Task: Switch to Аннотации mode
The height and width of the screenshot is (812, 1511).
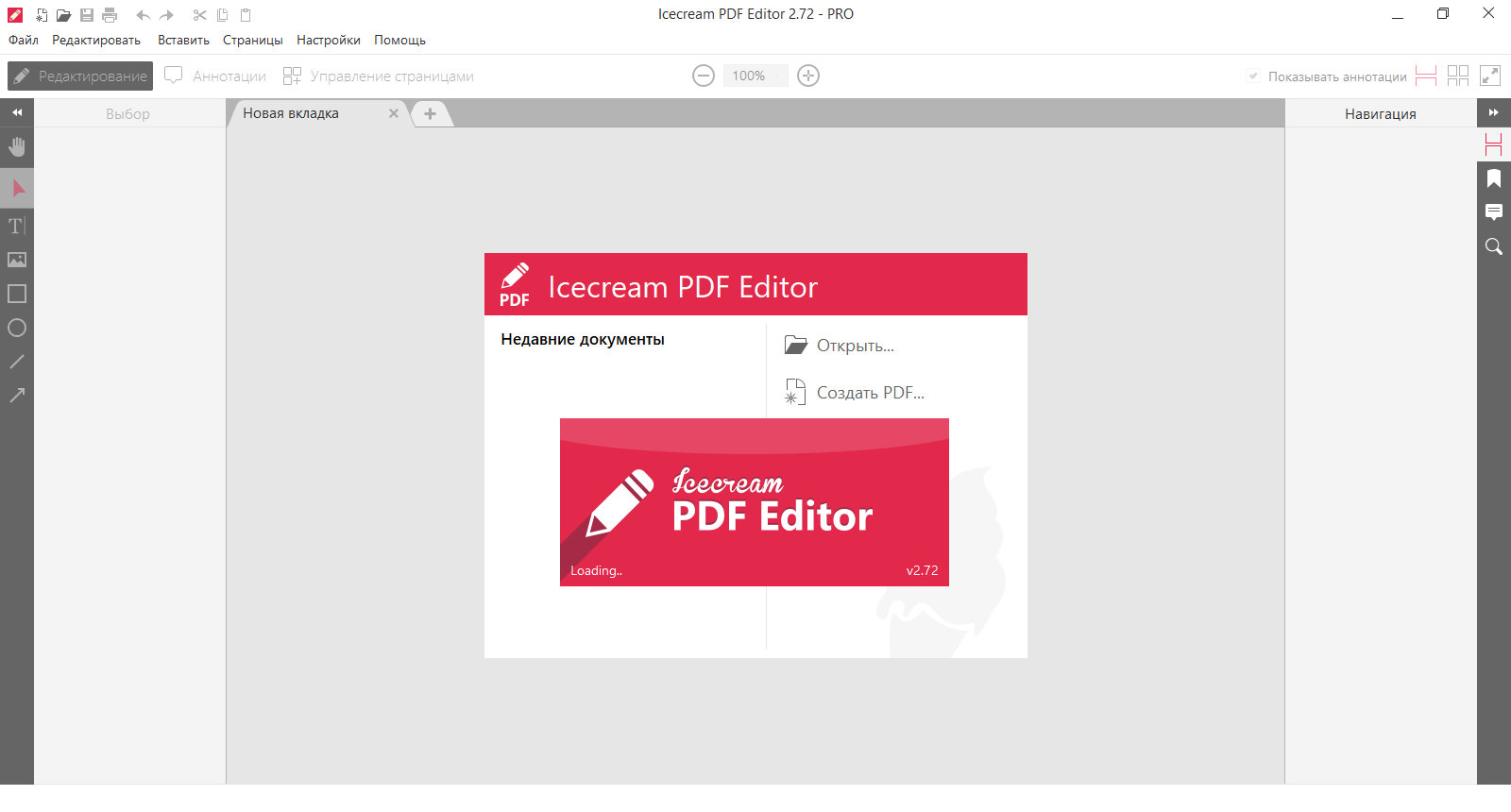Action: [215, 76]
